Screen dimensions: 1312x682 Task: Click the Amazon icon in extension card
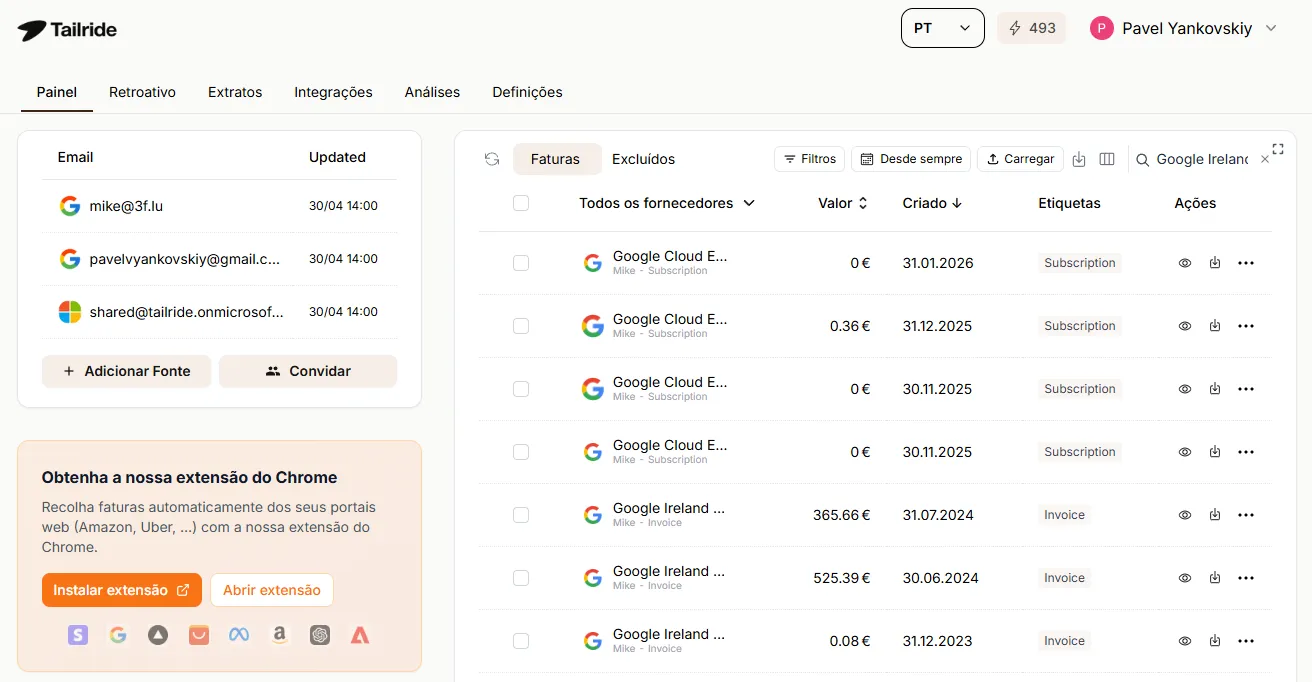click(279, 634)
